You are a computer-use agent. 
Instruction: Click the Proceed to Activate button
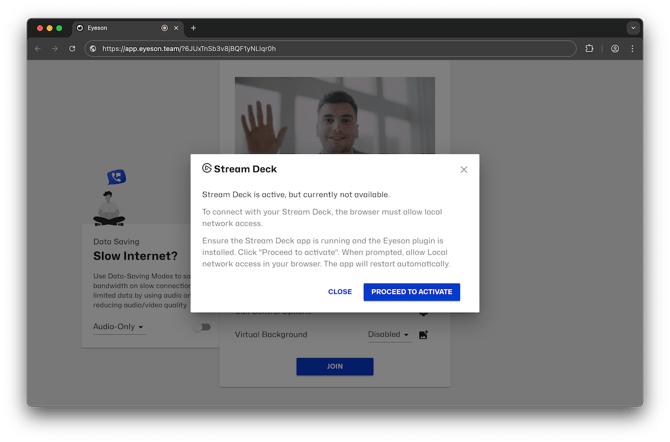click(411, 292)
